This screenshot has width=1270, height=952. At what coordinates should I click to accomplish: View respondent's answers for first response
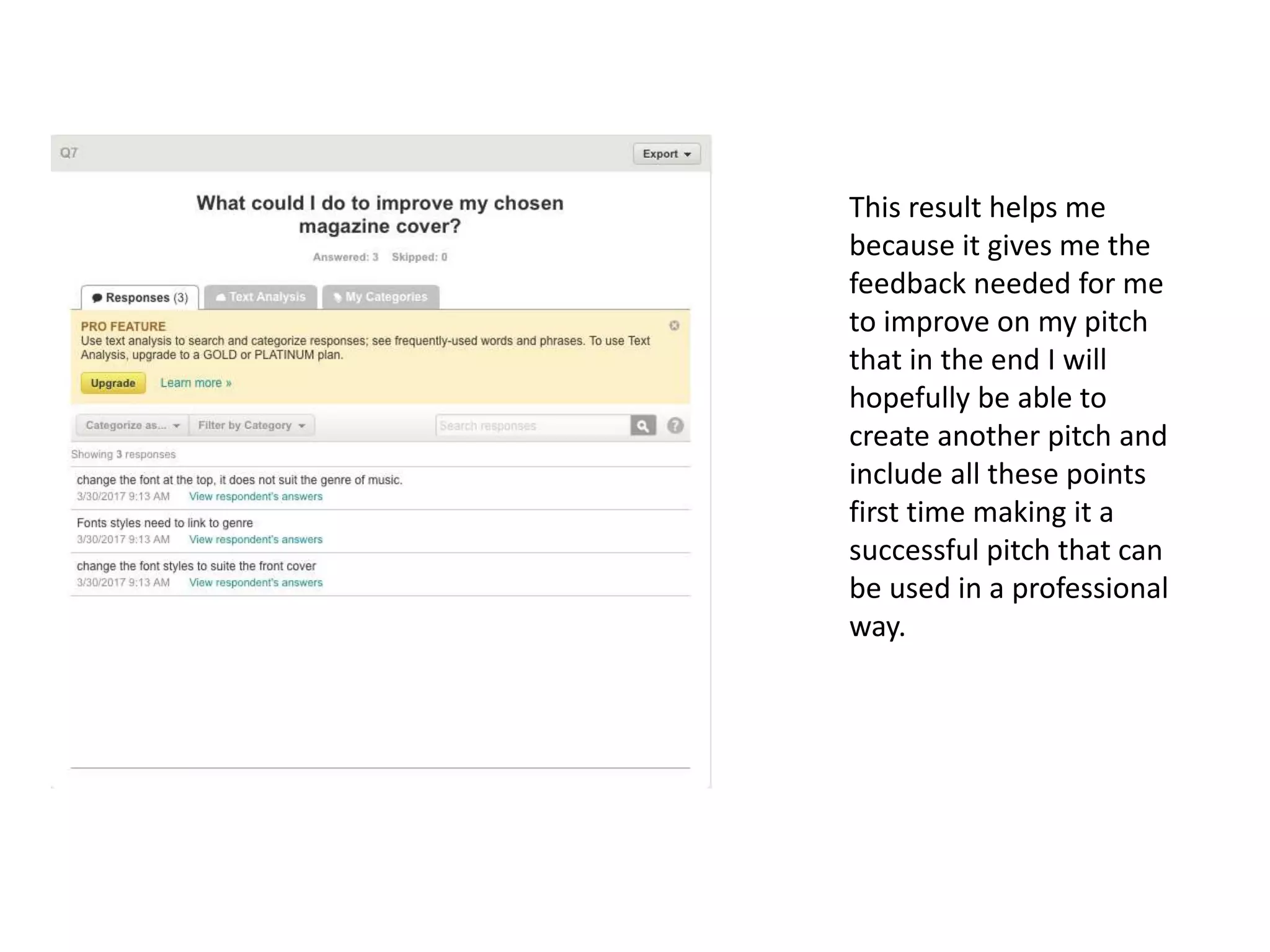pyautogui.click(x=255, y=496)
